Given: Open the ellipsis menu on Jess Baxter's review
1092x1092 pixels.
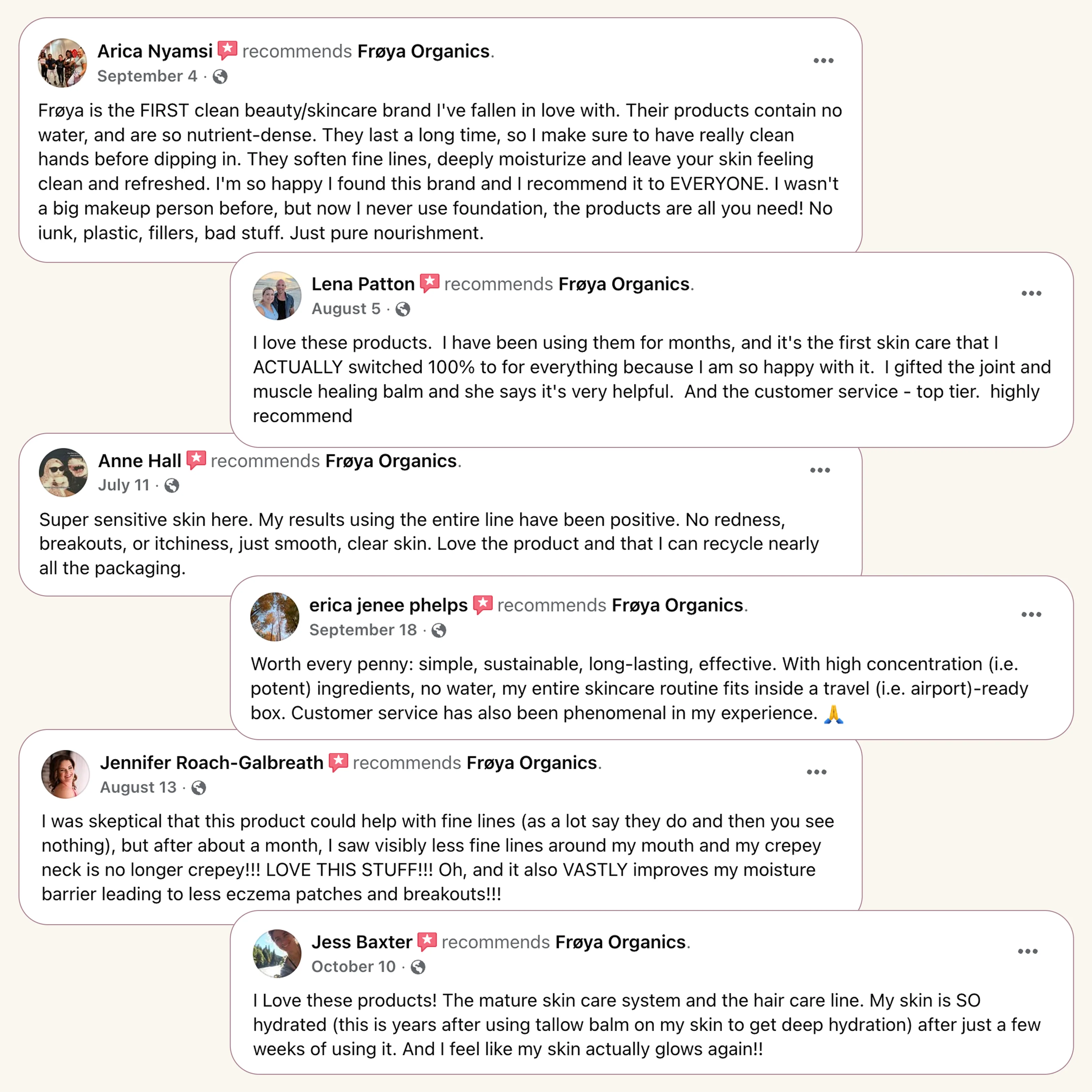Looking at the screenshot, I should click(x=1028, y=951).
